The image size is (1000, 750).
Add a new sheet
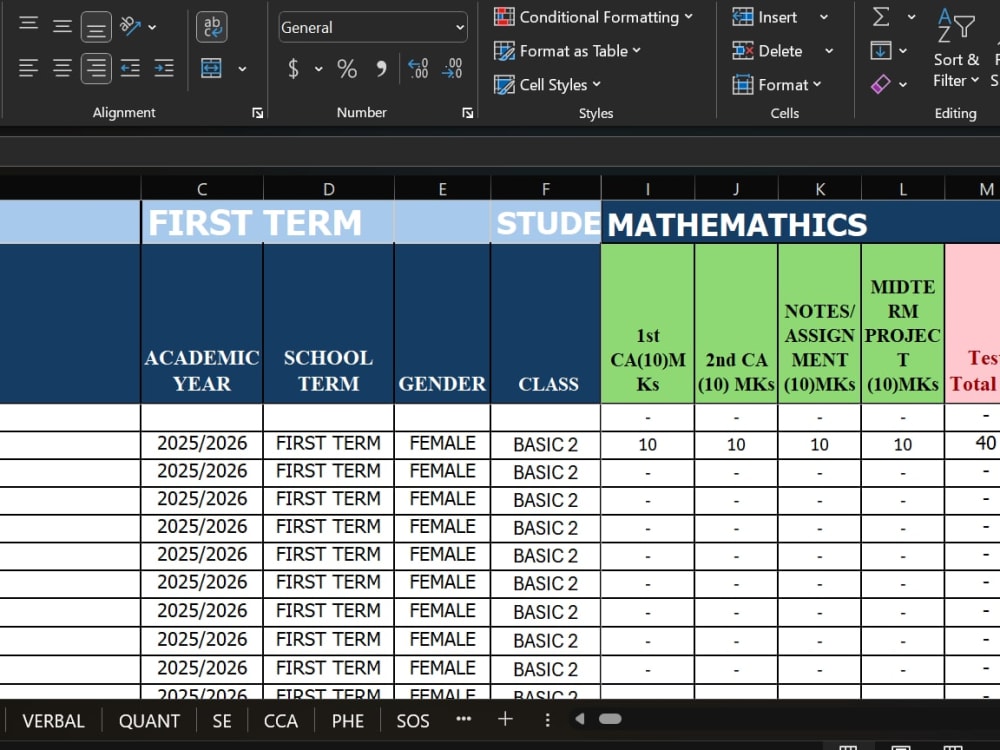(505, 719)
